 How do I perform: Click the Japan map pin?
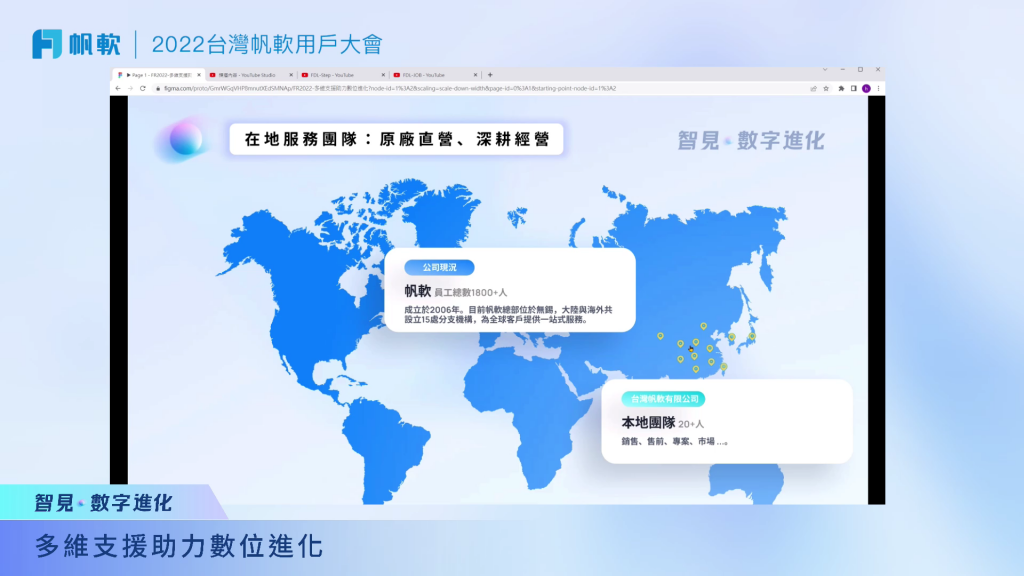[x=752, y=337]
